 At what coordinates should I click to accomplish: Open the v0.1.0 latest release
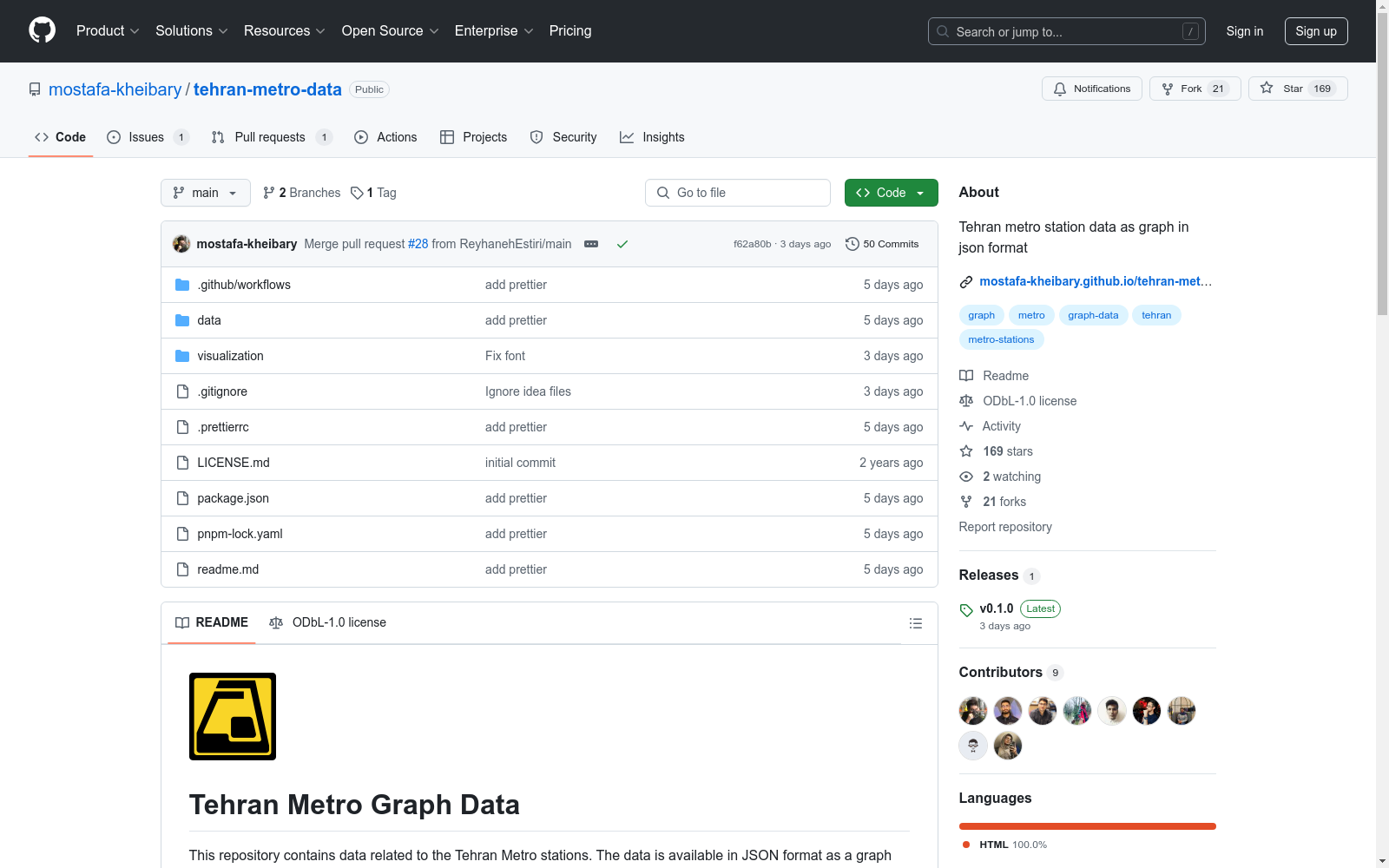click(x=997, y=608)
